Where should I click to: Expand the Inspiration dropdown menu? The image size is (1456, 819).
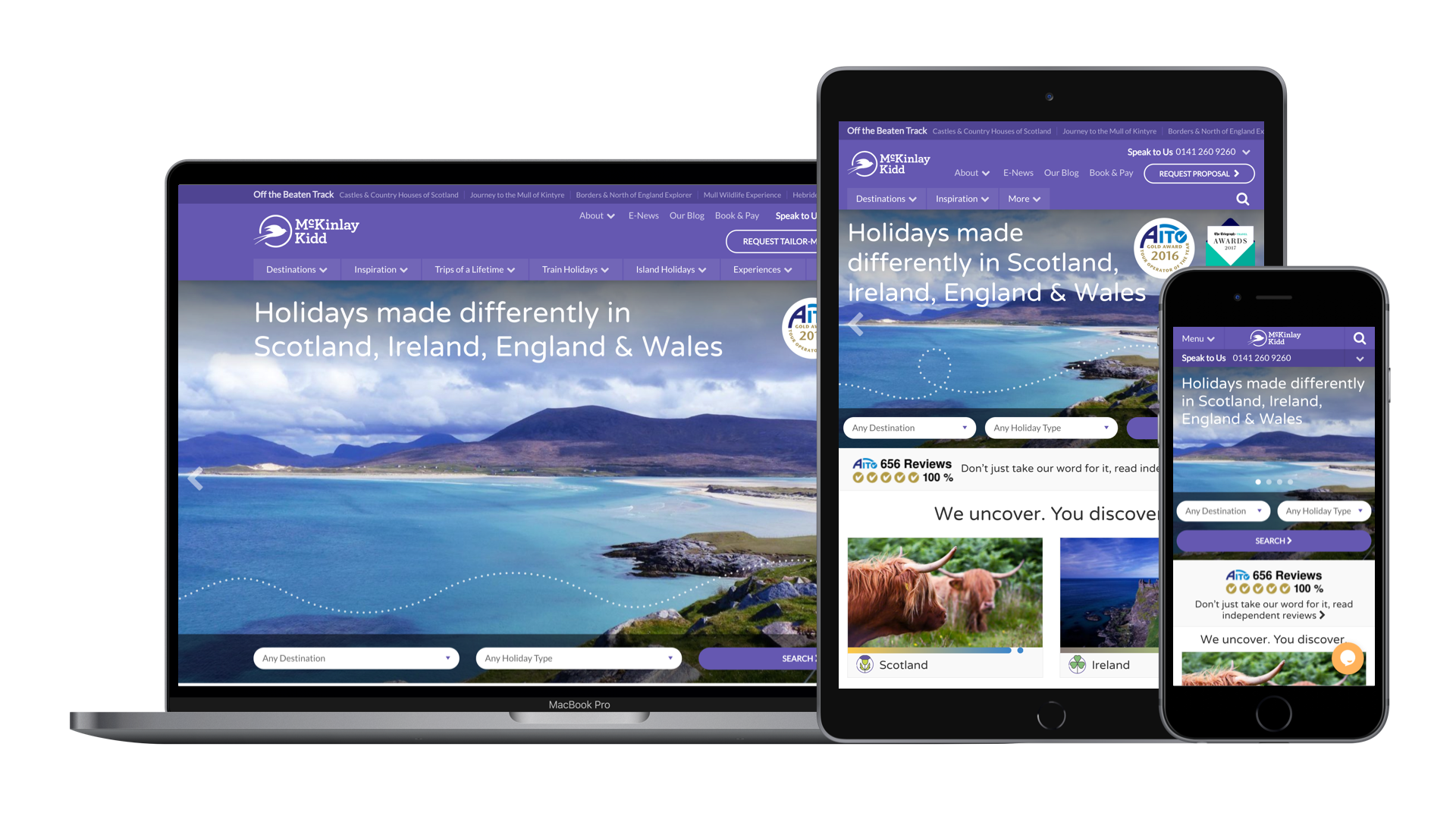(379, 269)
